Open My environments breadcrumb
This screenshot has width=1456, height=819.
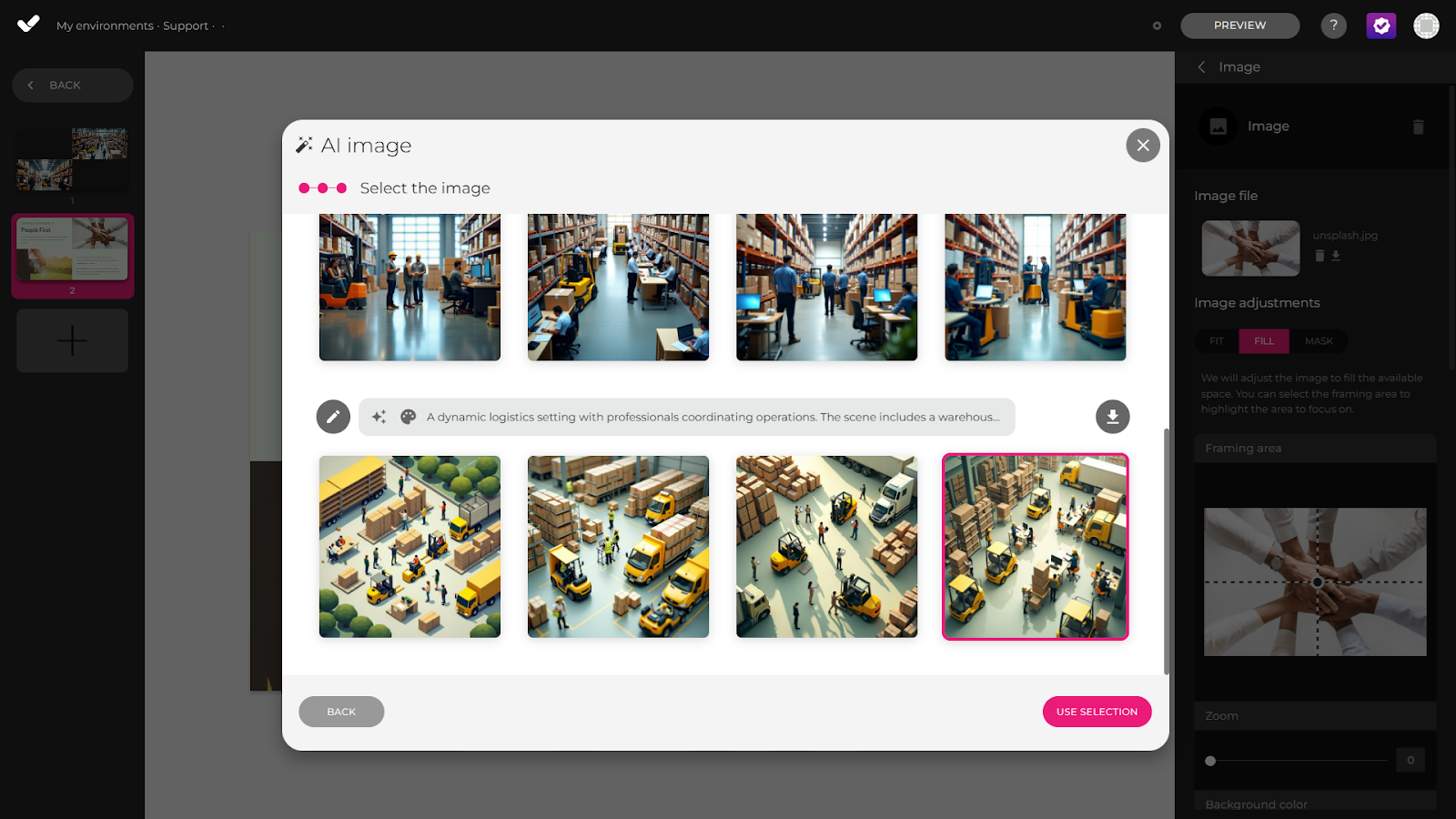[x=105, y=26]
